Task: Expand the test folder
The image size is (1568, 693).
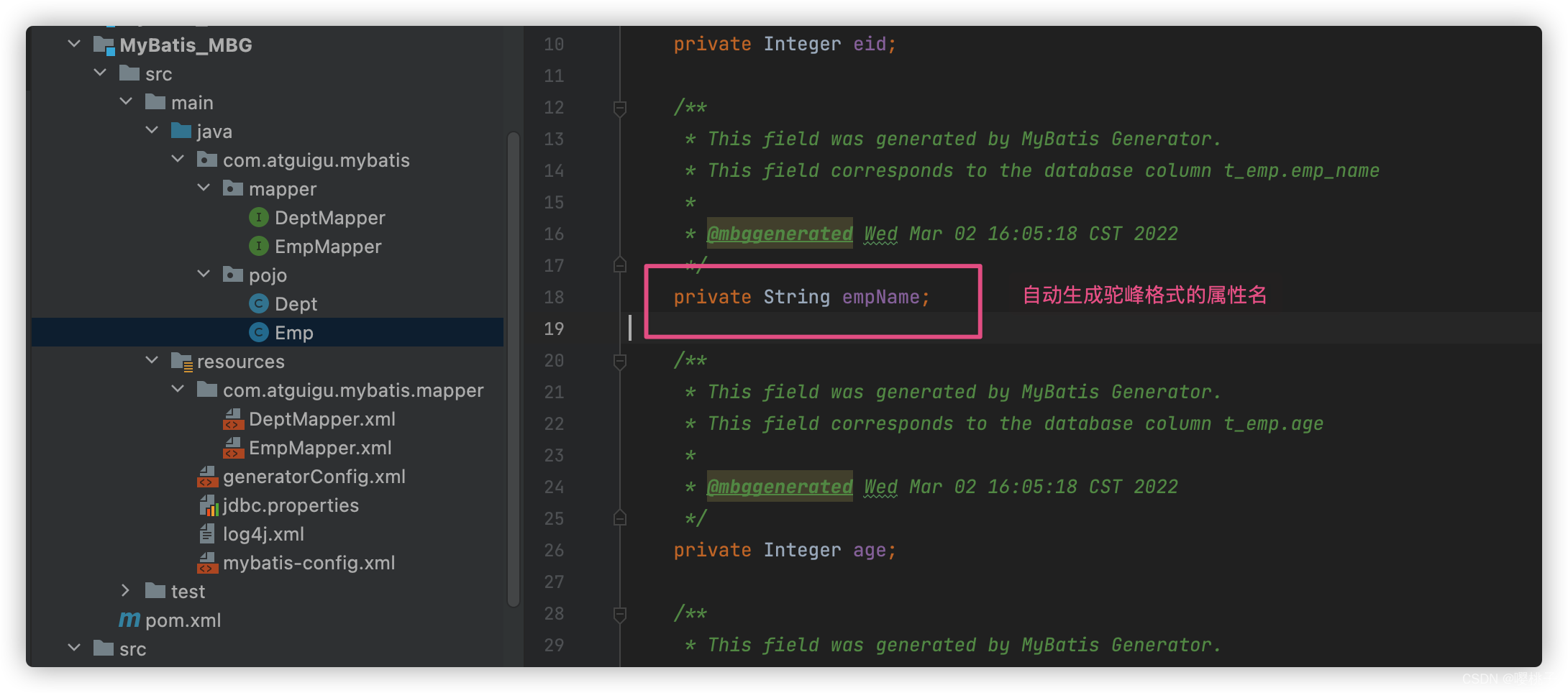Action: [x=126, y=591]
